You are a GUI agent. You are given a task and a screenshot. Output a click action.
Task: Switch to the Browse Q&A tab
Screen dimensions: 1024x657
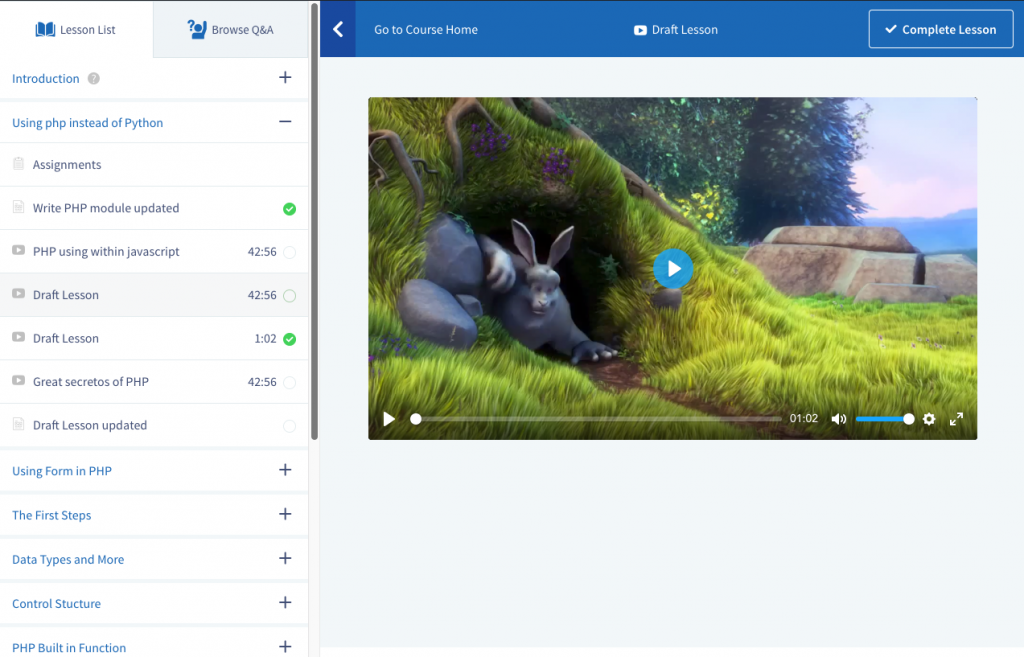point(230,29)
